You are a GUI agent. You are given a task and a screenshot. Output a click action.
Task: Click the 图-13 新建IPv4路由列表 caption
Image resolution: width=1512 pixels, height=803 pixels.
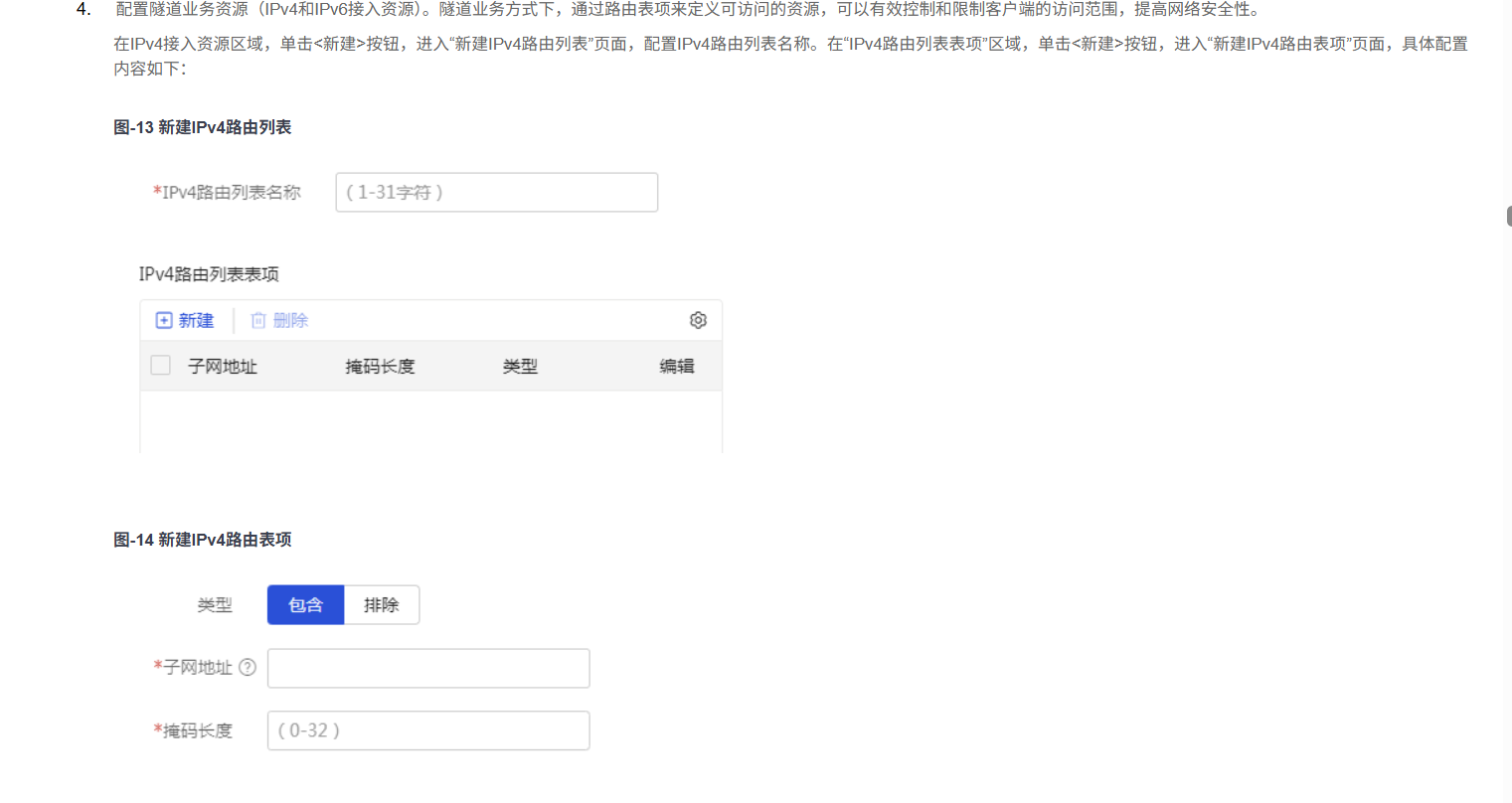[x=202, y=127]
